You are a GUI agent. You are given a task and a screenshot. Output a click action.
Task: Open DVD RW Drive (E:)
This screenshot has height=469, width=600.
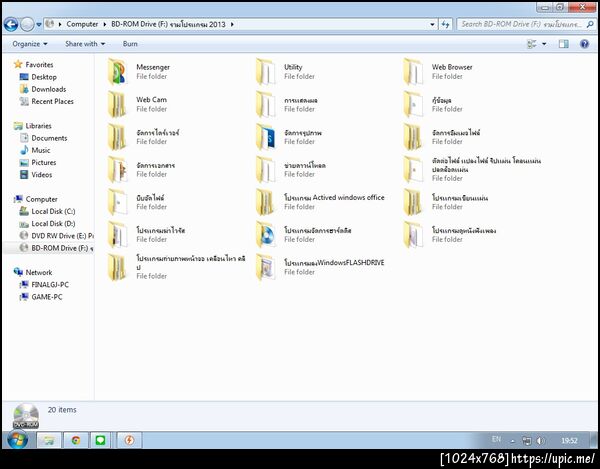[62, 236]
